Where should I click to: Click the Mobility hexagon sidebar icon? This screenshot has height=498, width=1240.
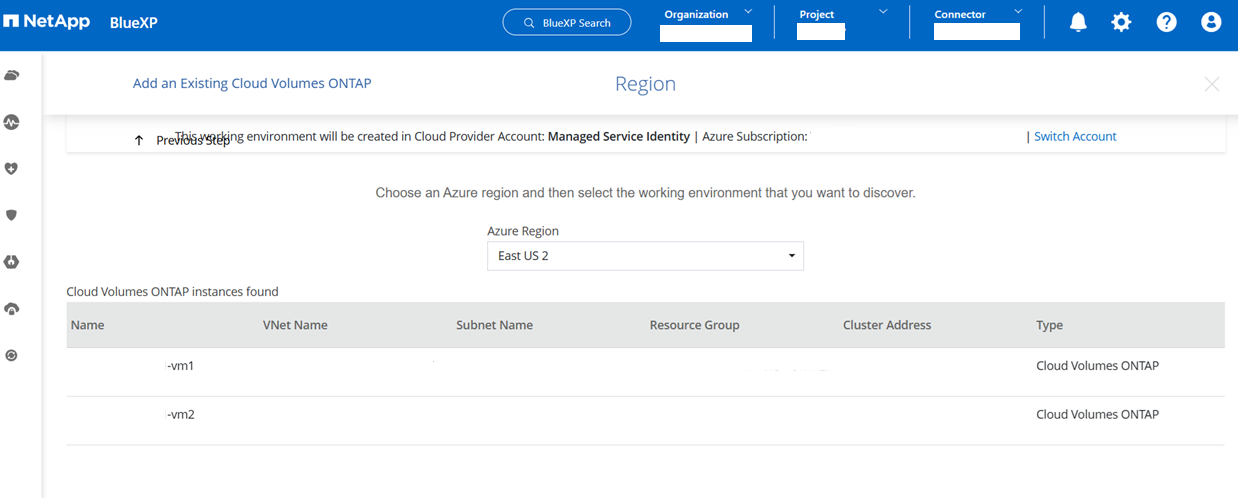pos(12,262)
